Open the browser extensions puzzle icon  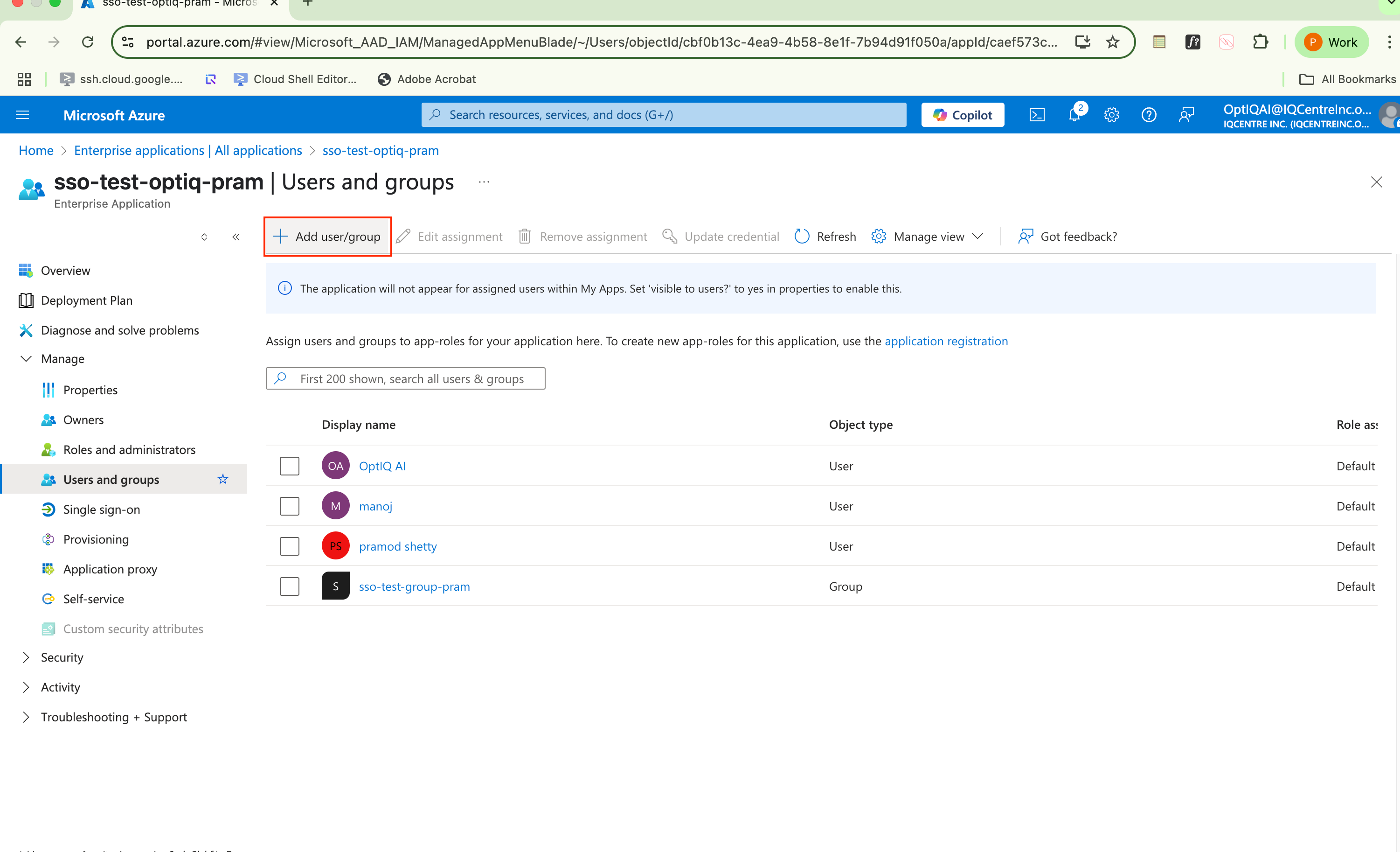coord(1260,42)
